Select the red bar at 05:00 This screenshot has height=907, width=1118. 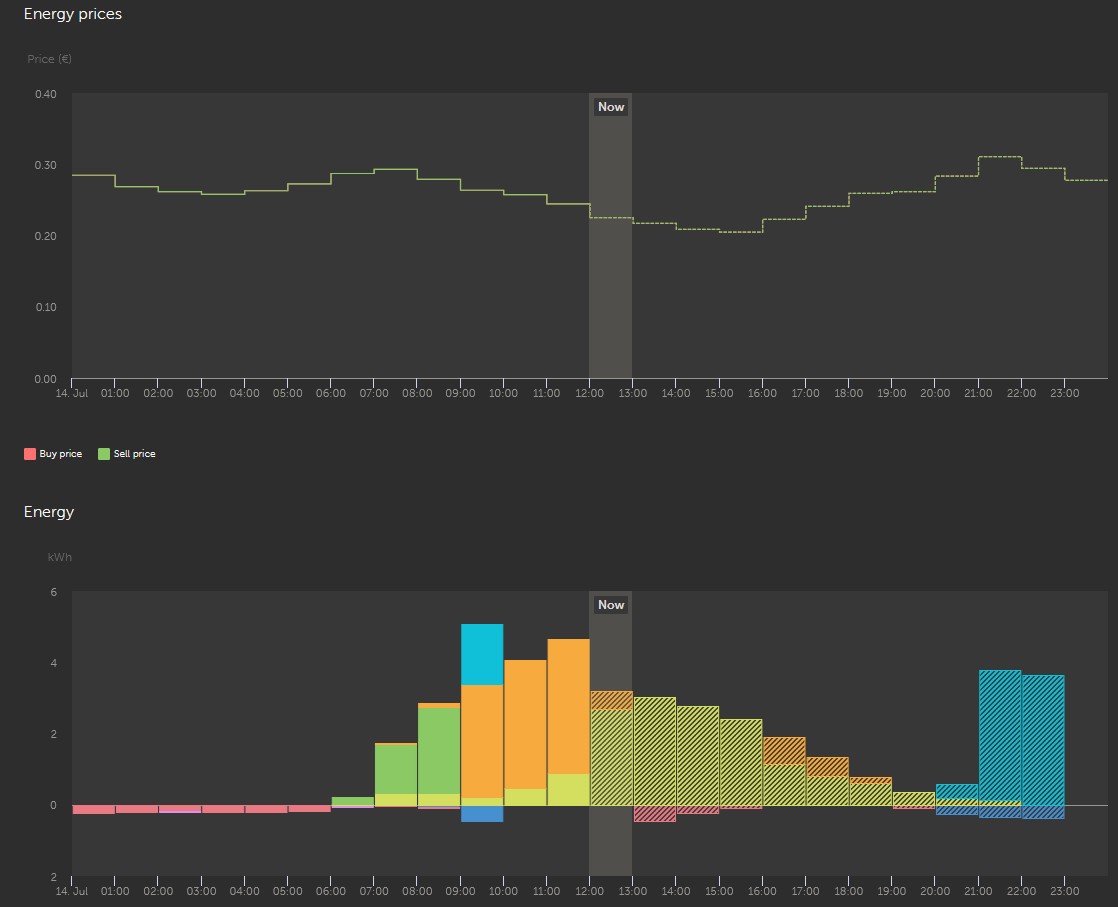pos(309,810)
